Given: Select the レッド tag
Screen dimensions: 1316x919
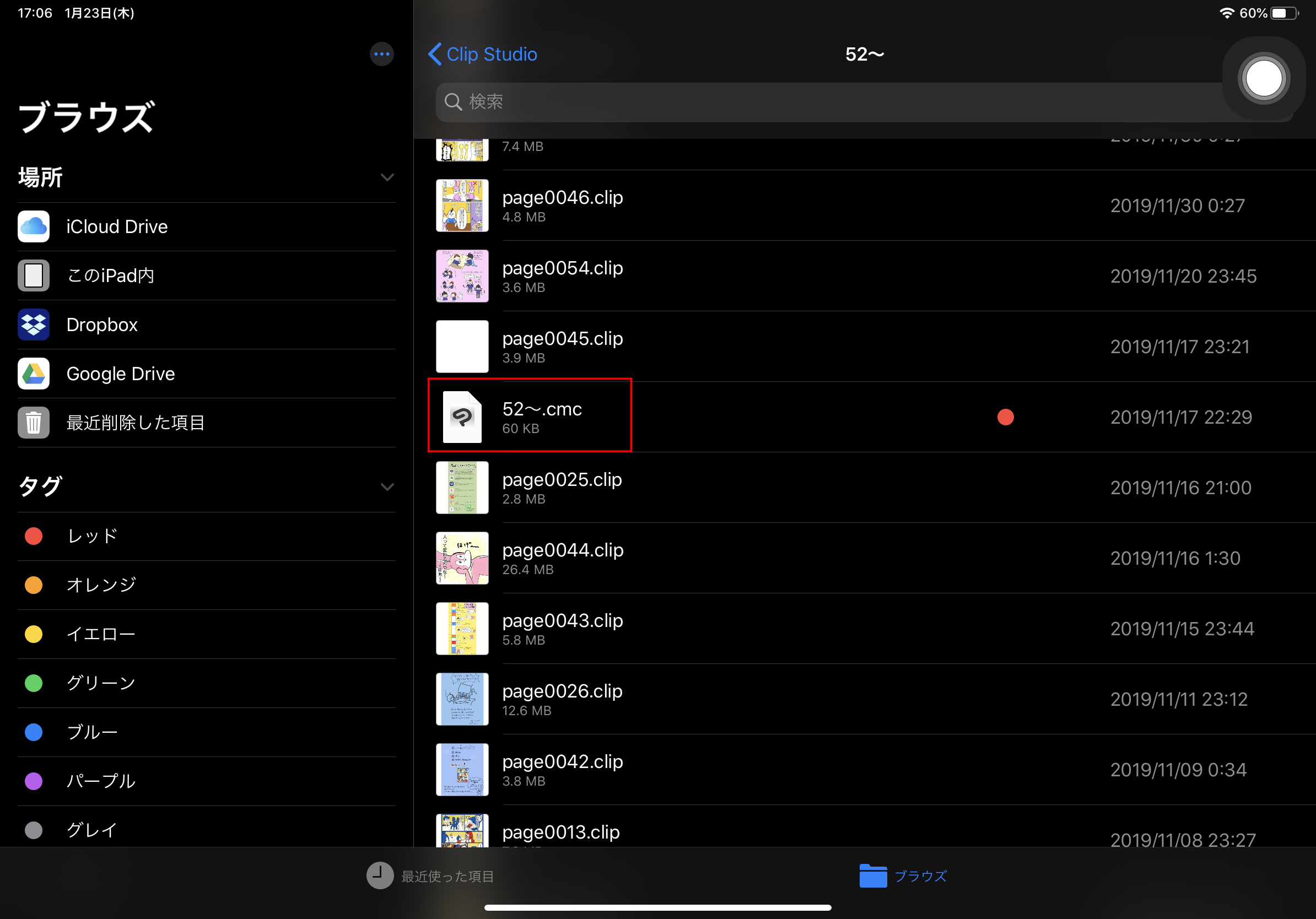Looking at the screenshot, I should point(91,536).
